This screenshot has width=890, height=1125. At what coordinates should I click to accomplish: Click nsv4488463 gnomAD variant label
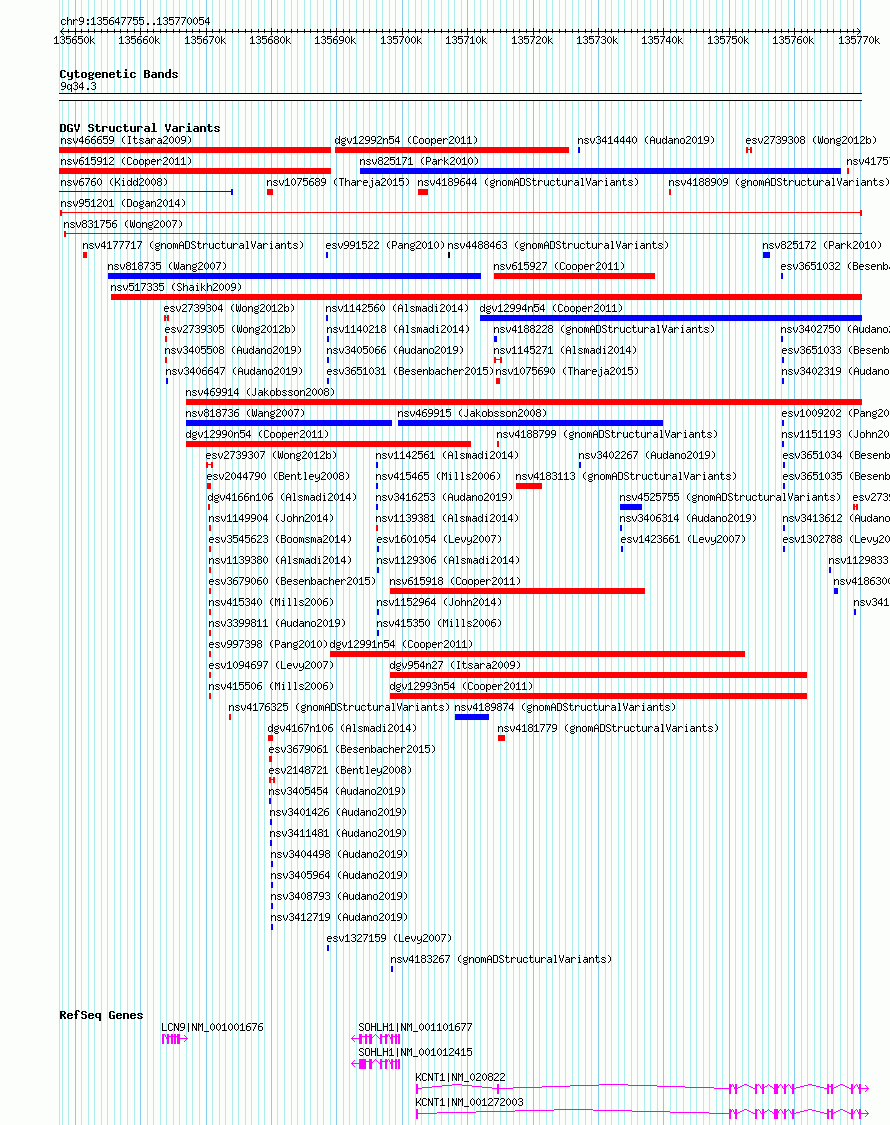pos(558,245)
